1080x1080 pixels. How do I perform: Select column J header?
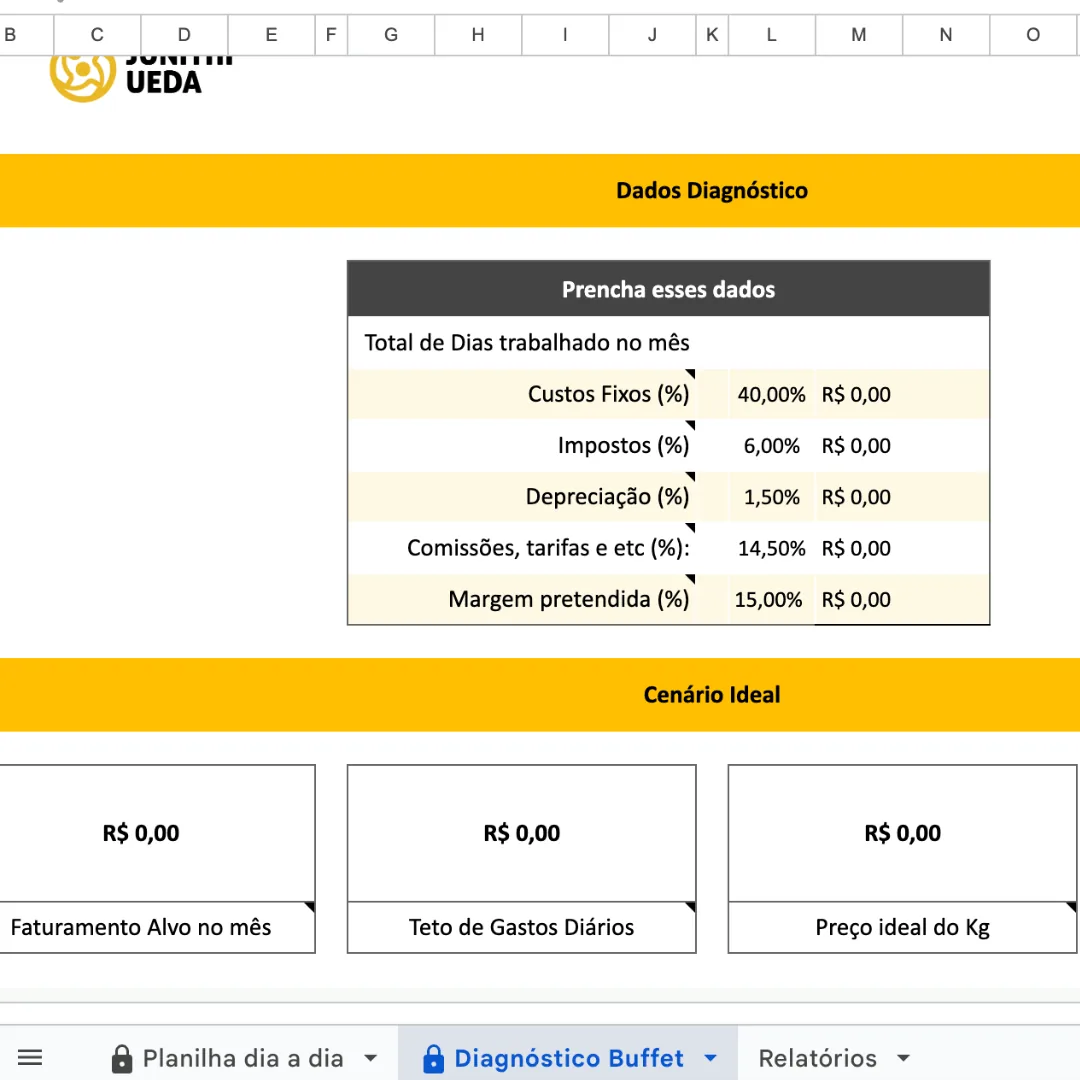[x=652, y=34]
